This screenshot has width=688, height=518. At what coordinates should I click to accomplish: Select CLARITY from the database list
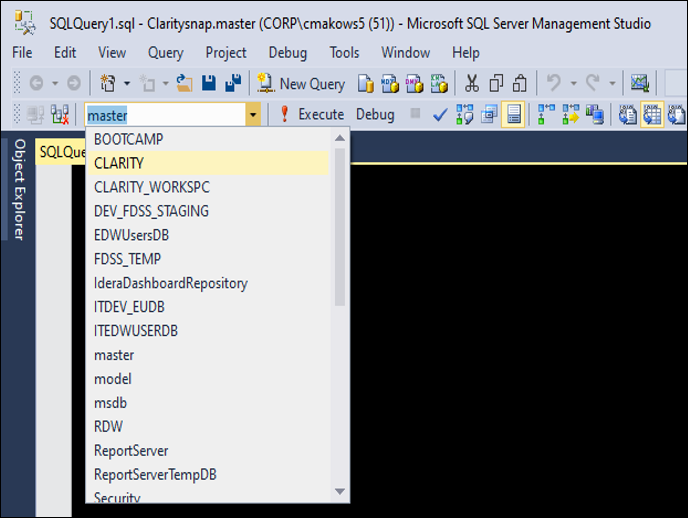[119, 163]
